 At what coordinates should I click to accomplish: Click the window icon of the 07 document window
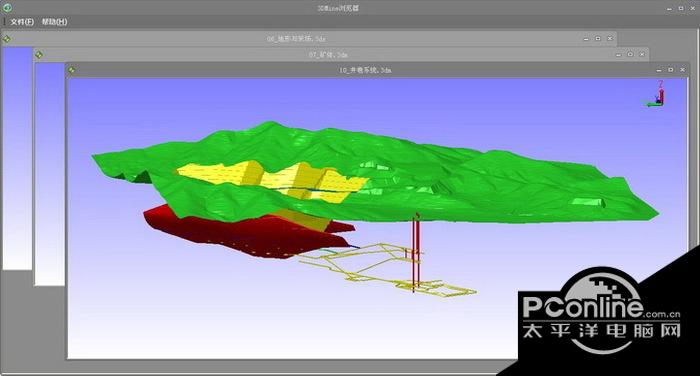[39, 54]
